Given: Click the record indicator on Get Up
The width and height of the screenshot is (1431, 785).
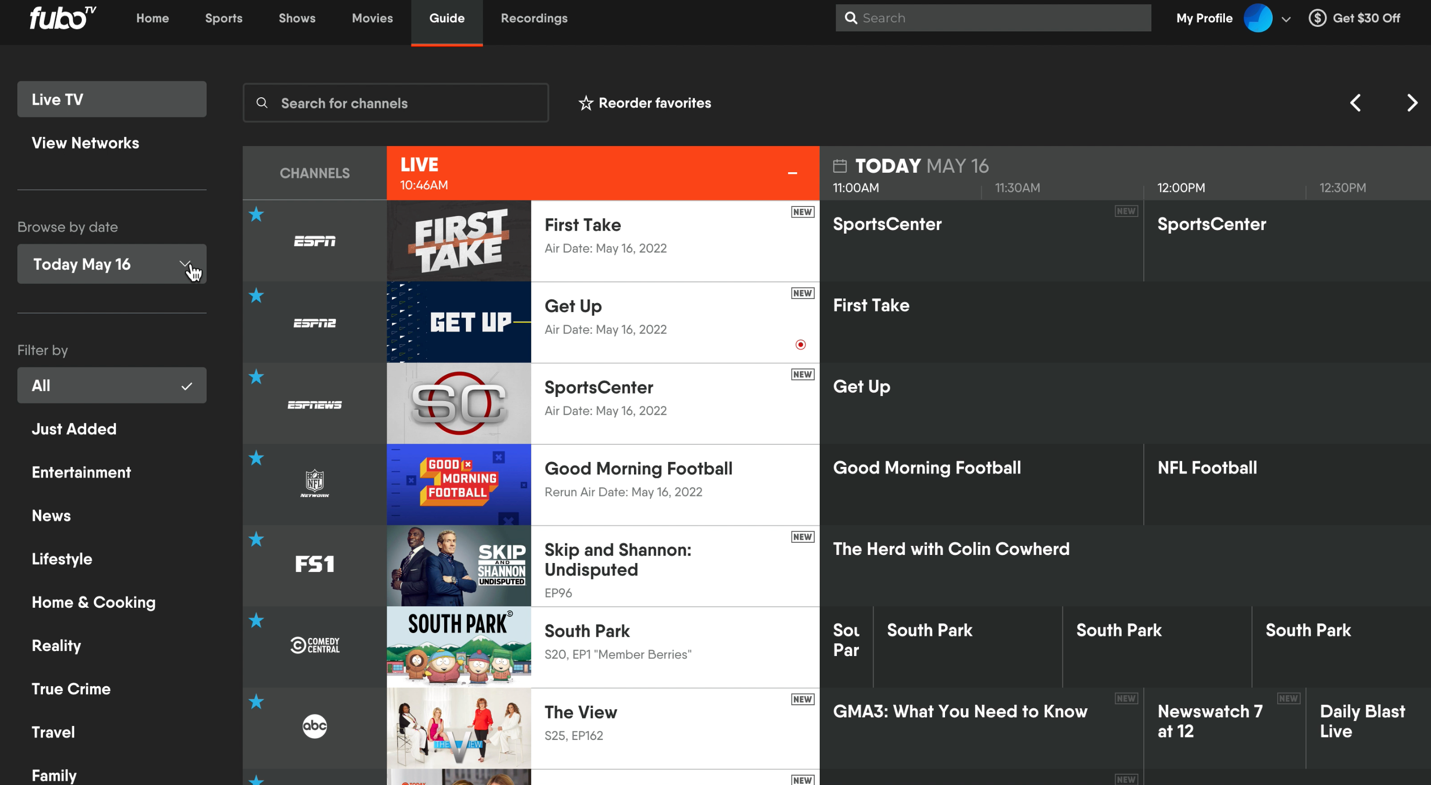Looking at the screenshot, I should 801,345.
